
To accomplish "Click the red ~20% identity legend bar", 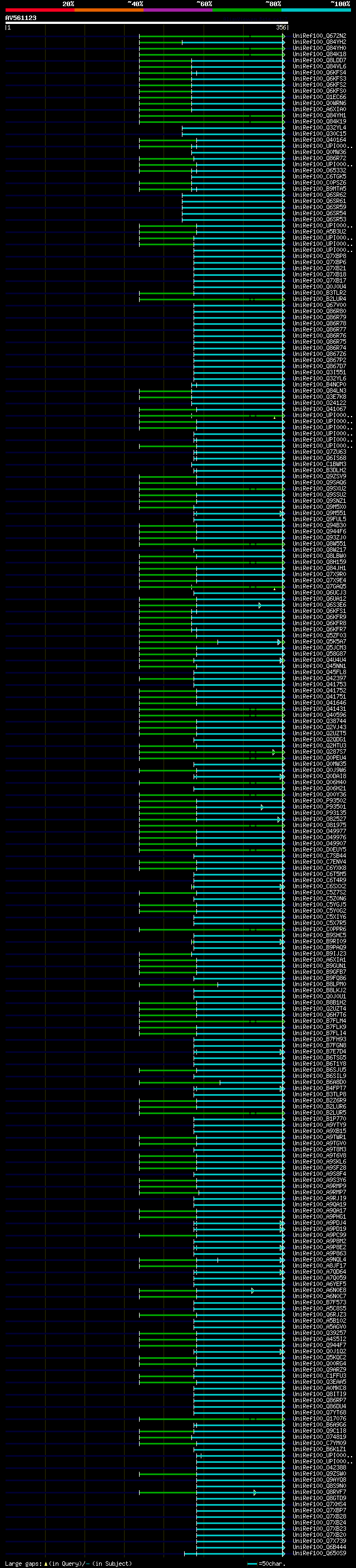I will [x=39, y=10].
